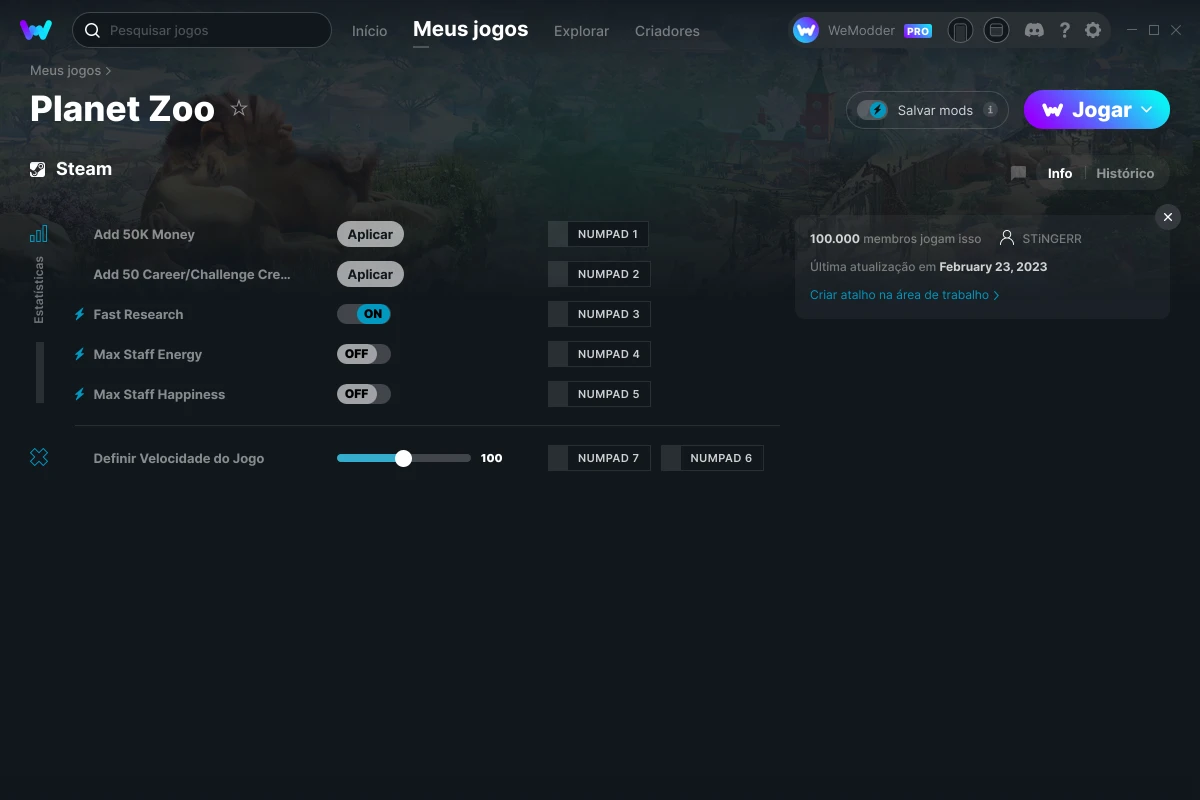1200x800 pixels.
Task: Click the PRO badge next to WeModder
Action: pos(918,31)
